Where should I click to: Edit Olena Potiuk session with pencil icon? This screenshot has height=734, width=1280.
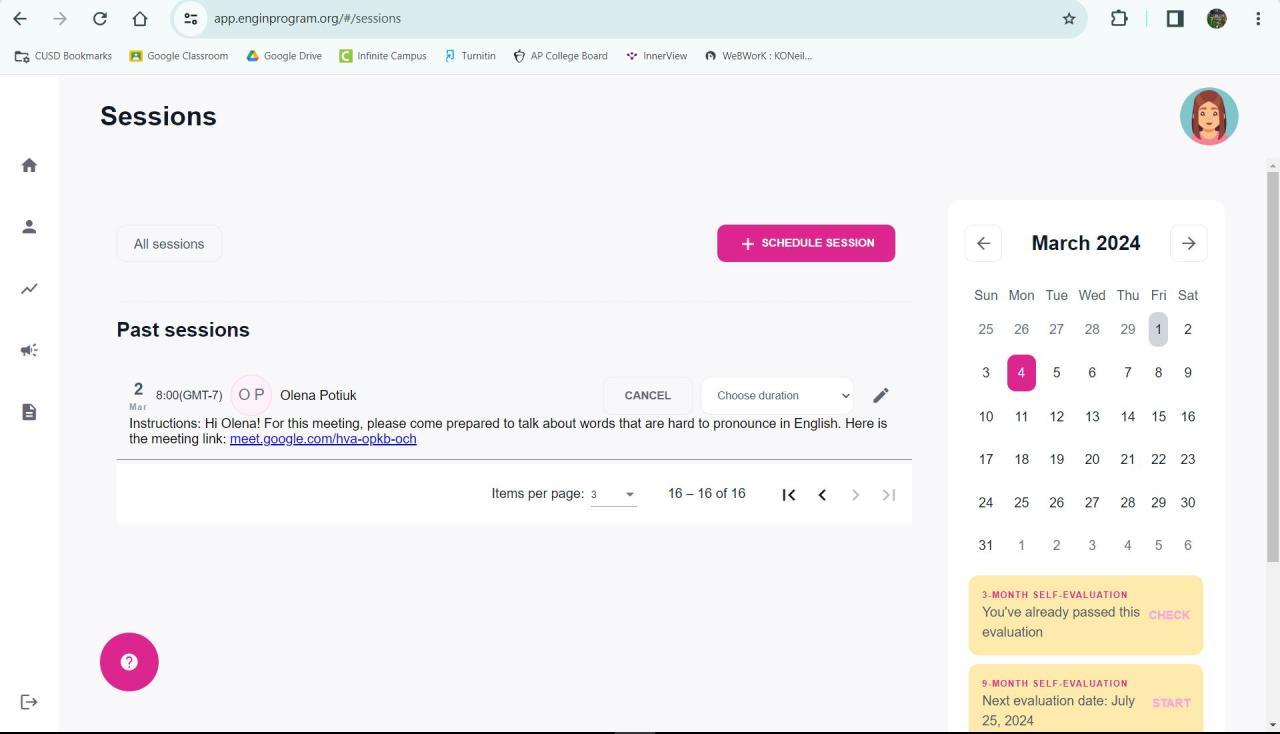tap(881, 395)
